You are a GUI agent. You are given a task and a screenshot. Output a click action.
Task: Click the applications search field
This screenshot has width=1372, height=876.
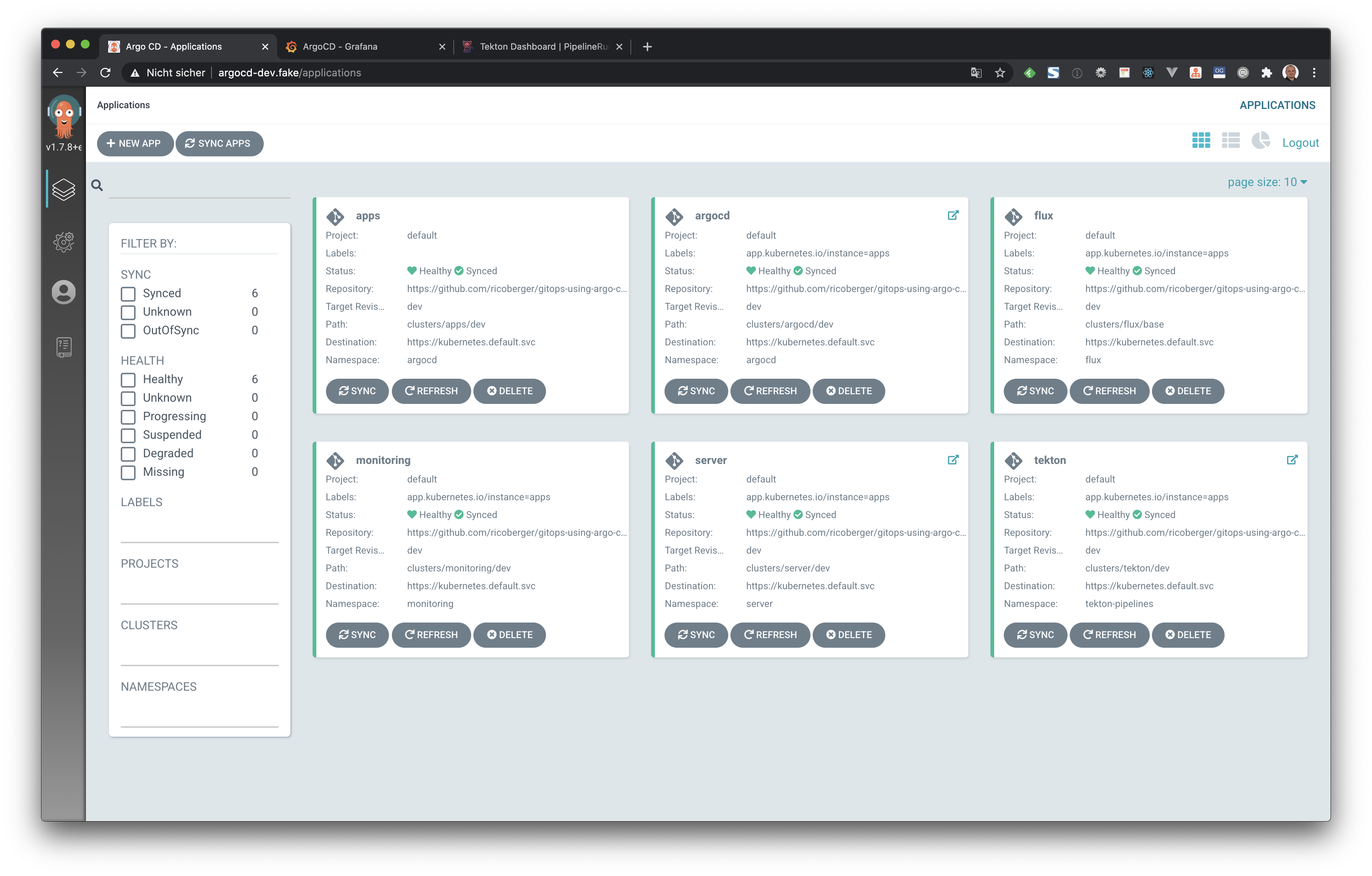click(199, 186)
